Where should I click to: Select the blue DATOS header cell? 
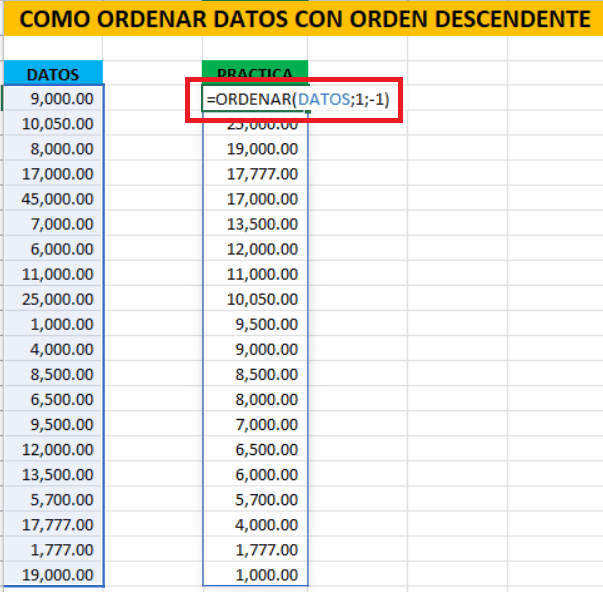[x=53, y=74]
